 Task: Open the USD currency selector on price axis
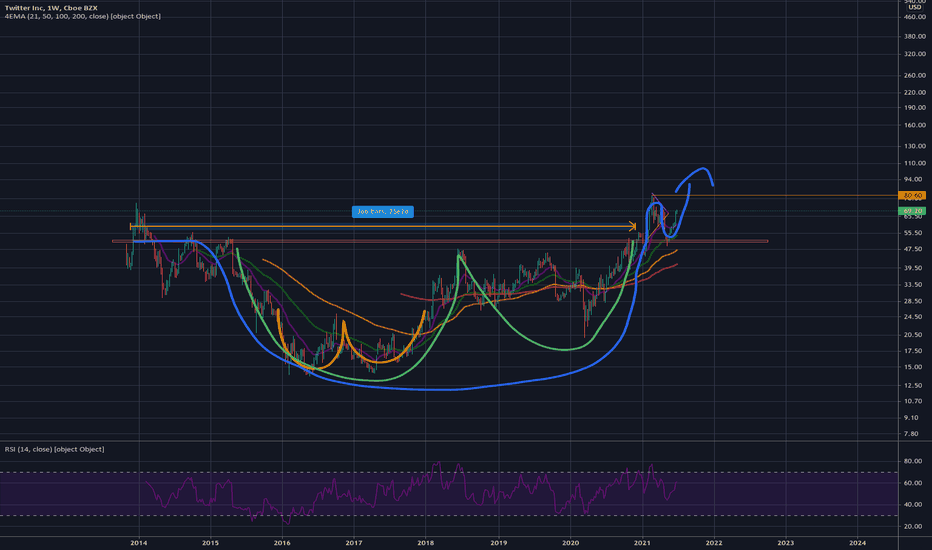tap(914, 7)
